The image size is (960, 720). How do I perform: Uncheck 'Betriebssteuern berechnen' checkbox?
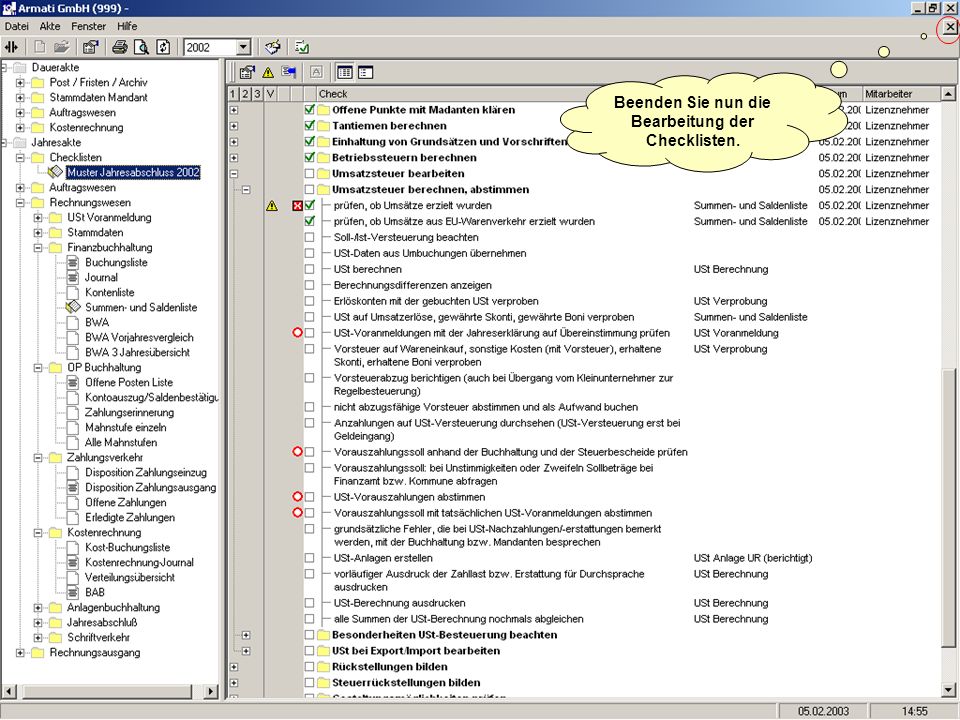tap(309, 157)
